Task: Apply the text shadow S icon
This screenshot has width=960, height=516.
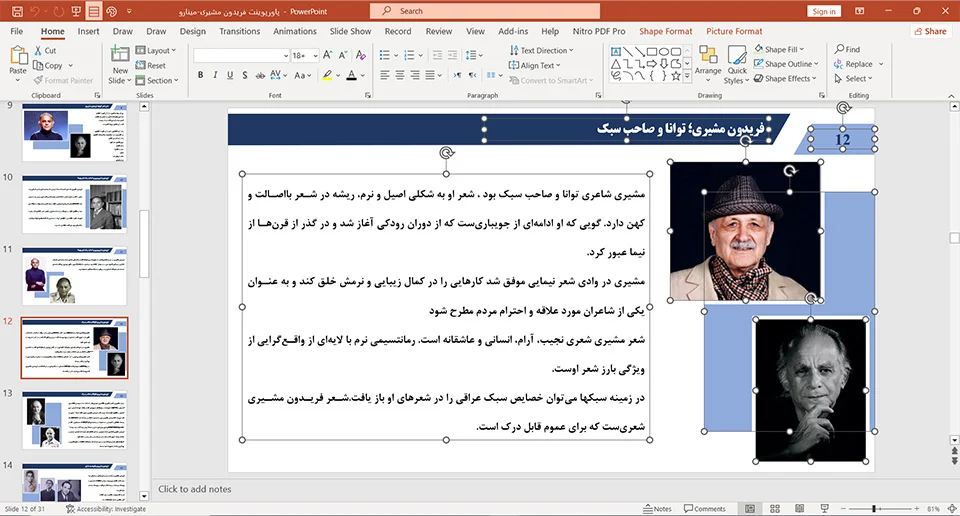Action: (245, 75)
